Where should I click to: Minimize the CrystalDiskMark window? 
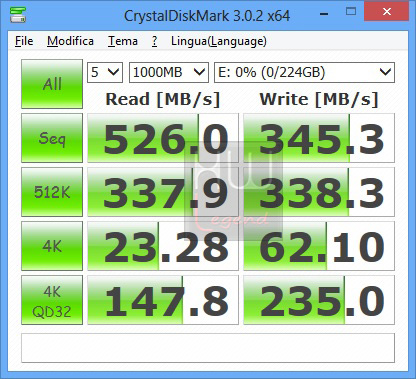coord(324,14)
